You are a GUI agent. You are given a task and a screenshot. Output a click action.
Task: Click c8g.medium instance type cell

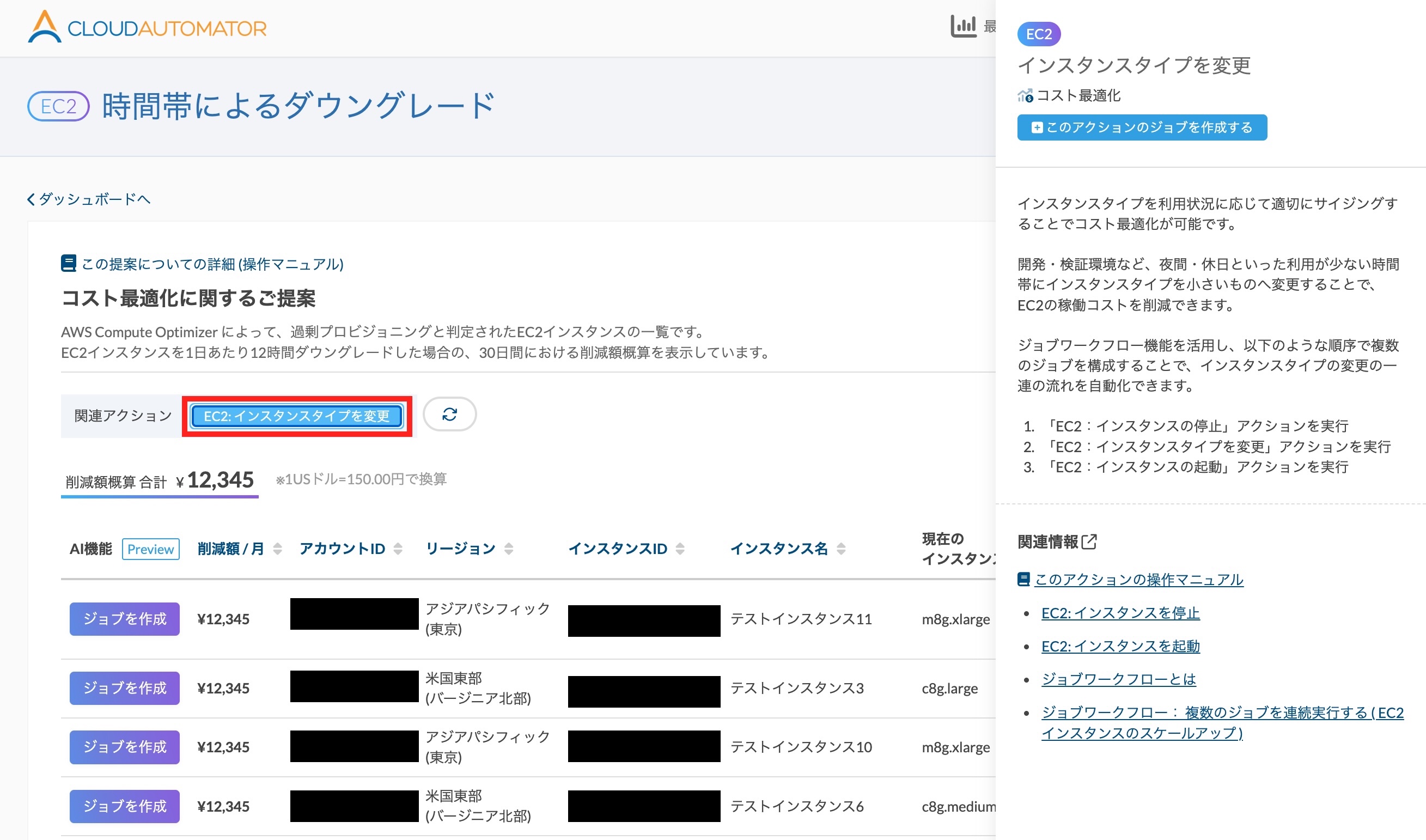click(x=959, y=806)
